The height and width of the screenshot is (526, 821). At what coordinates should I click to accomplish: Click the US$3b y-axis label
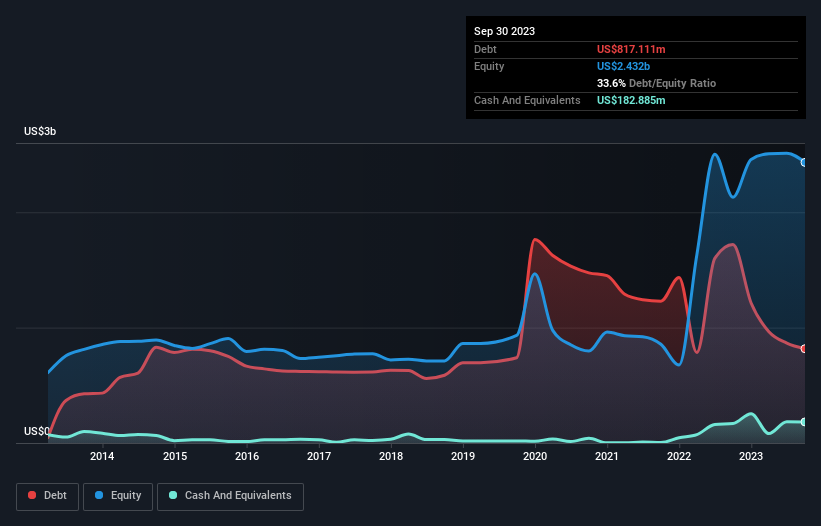tap(40, 131)
